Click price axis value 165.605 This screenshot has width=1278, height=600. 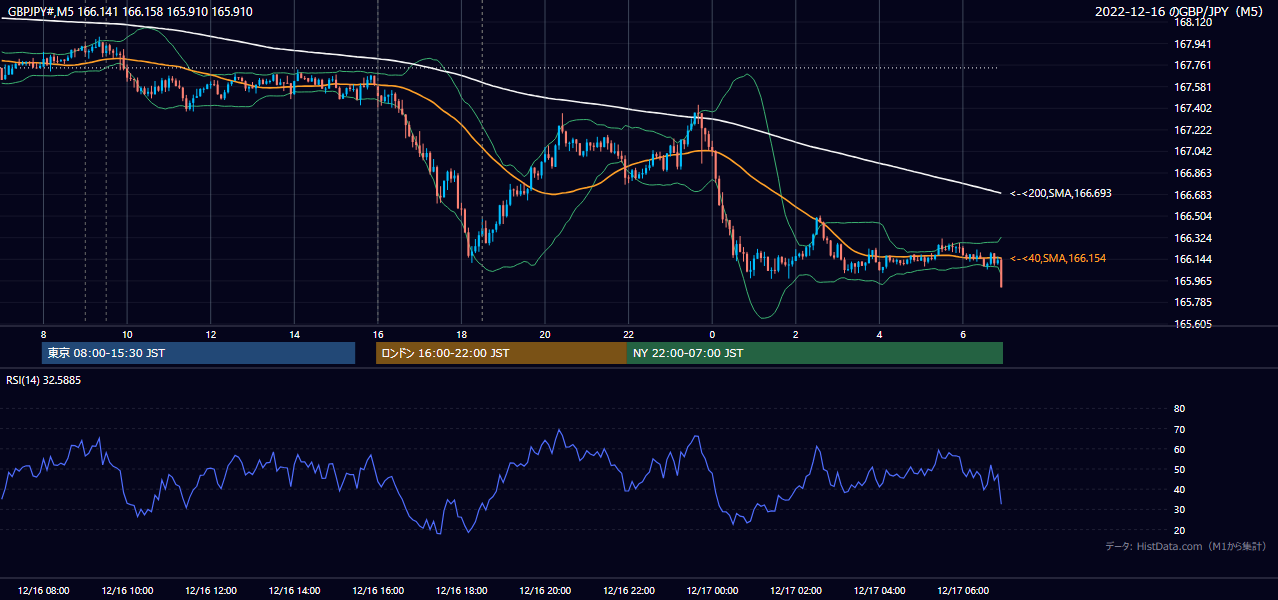click(1192, 324)
